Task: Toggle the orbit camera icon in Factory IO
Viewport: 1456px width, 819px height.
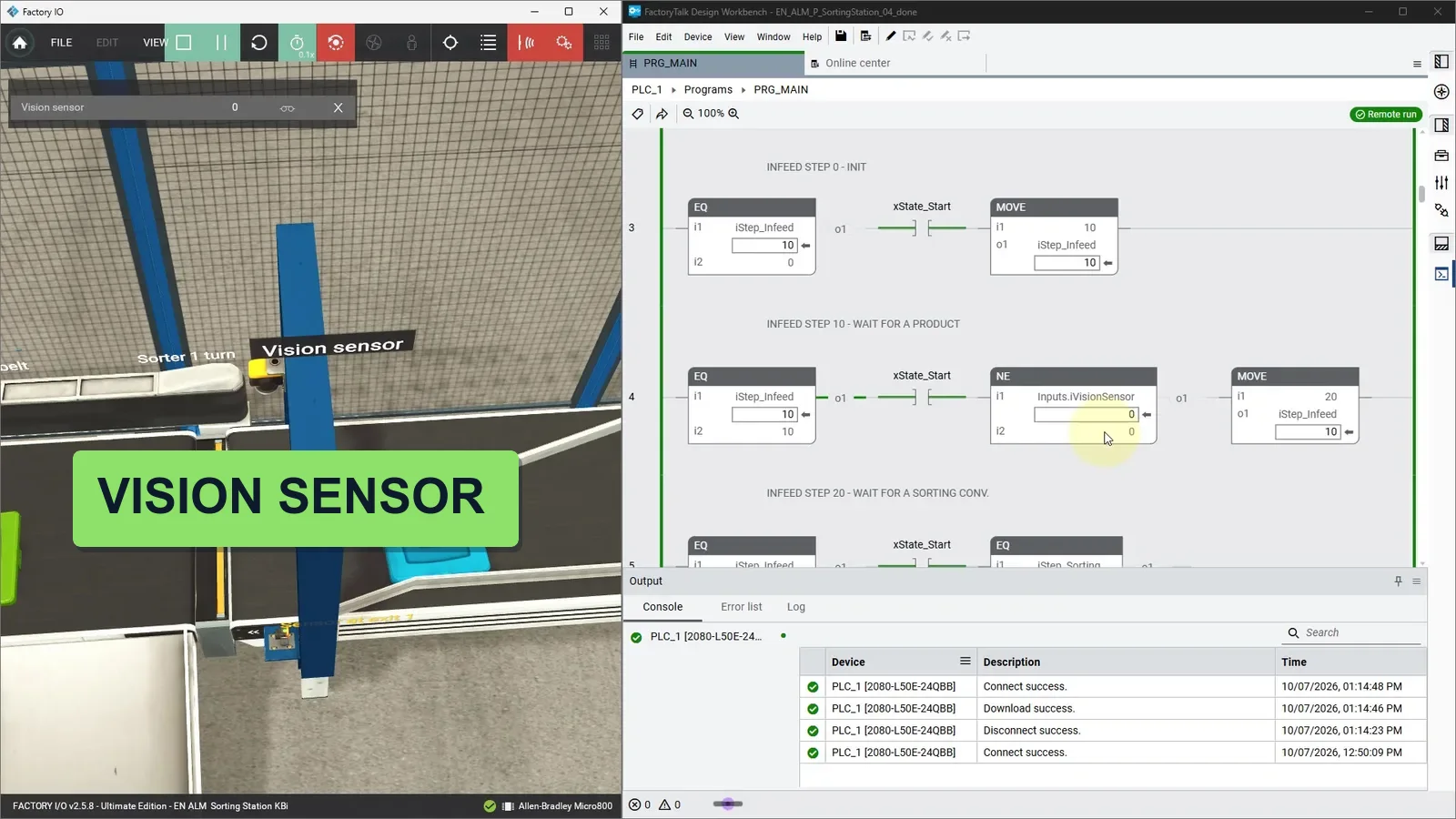Action: [x=336, y=43]
